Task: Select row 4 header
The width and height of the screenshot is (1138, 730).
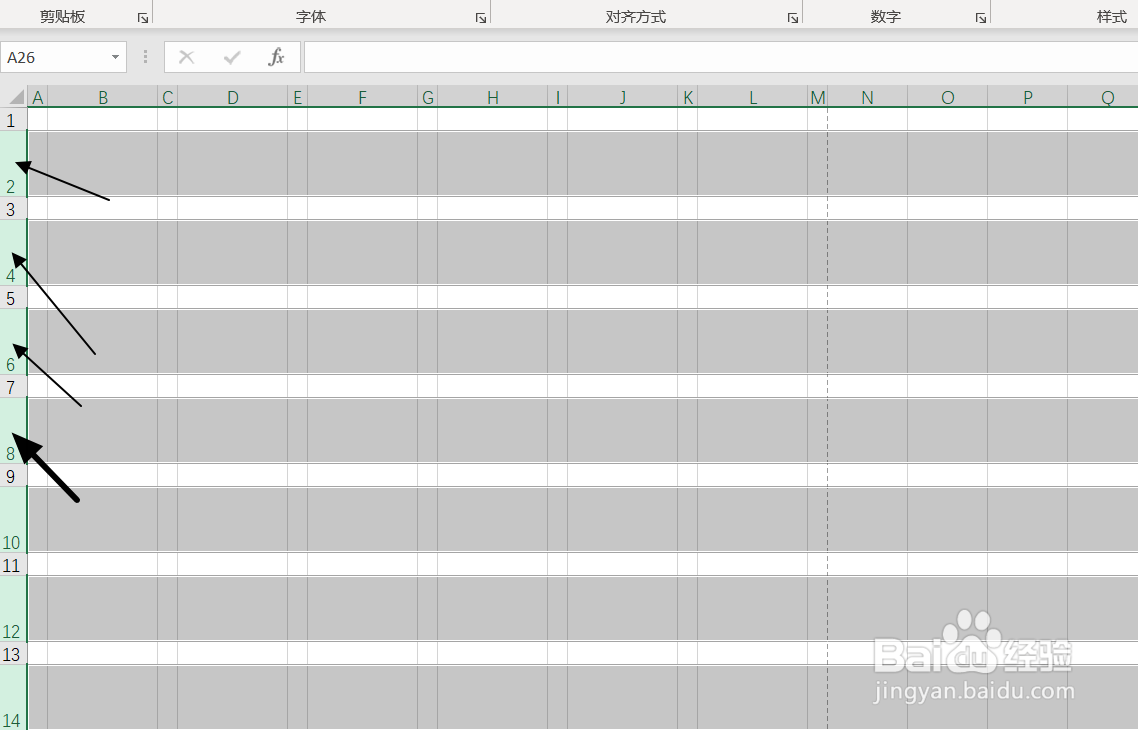Action: pos(13,253)
